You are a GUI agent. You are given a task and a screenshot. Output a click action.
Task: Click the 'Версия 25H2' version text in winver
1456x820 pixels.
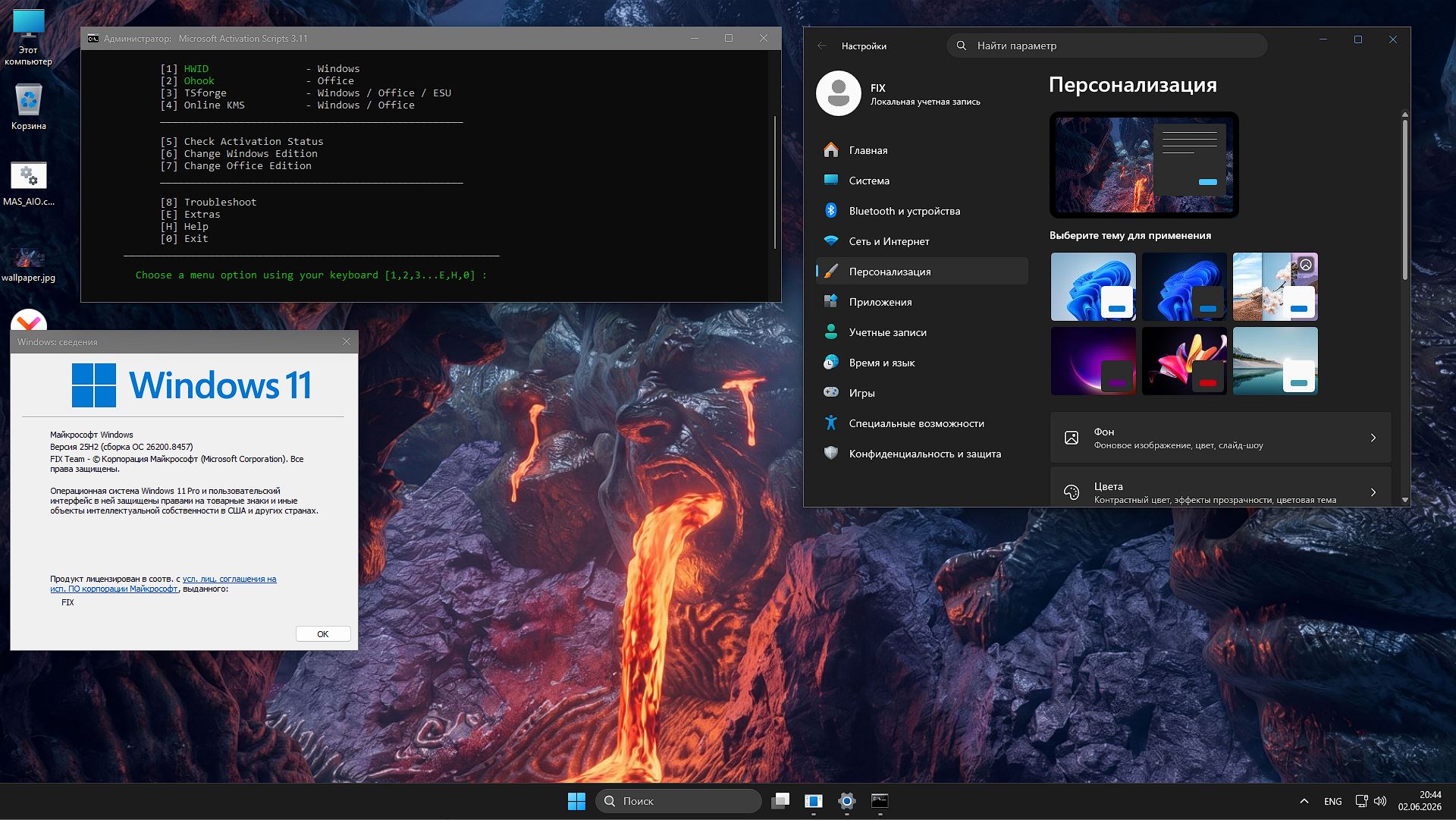[121, 447]
